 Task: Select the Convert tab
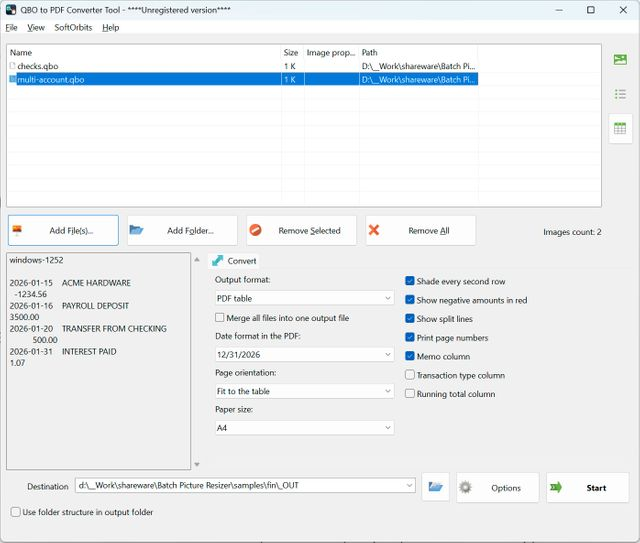[234, 261]
